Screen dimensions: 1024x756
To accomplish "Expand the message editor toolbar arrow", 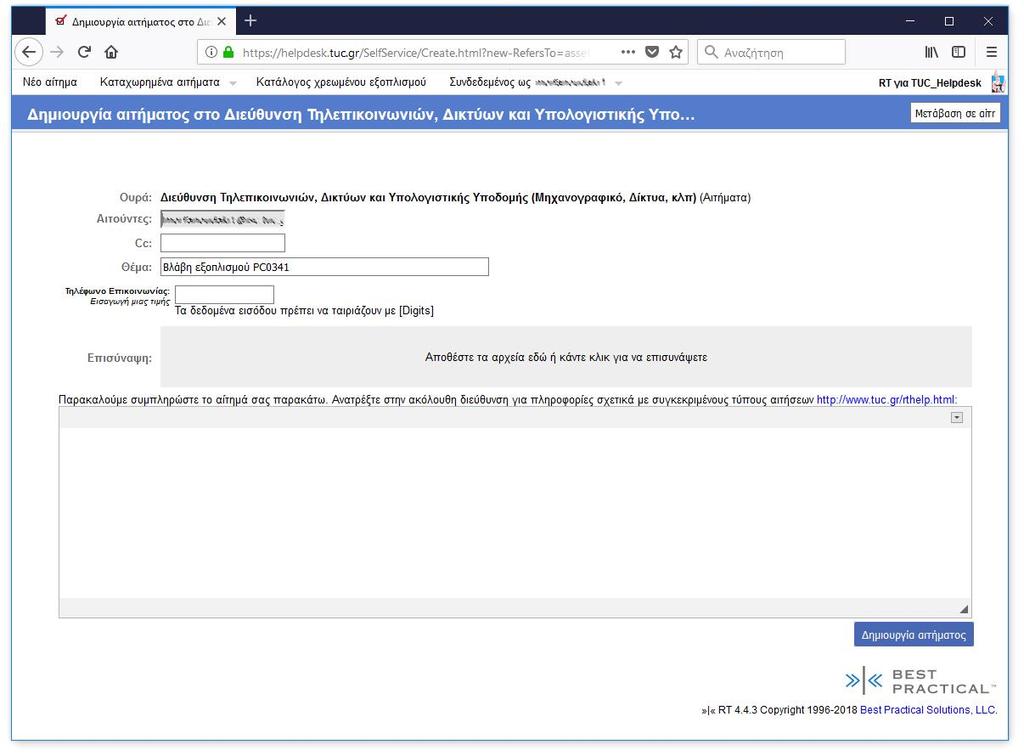I will point(957,418).
